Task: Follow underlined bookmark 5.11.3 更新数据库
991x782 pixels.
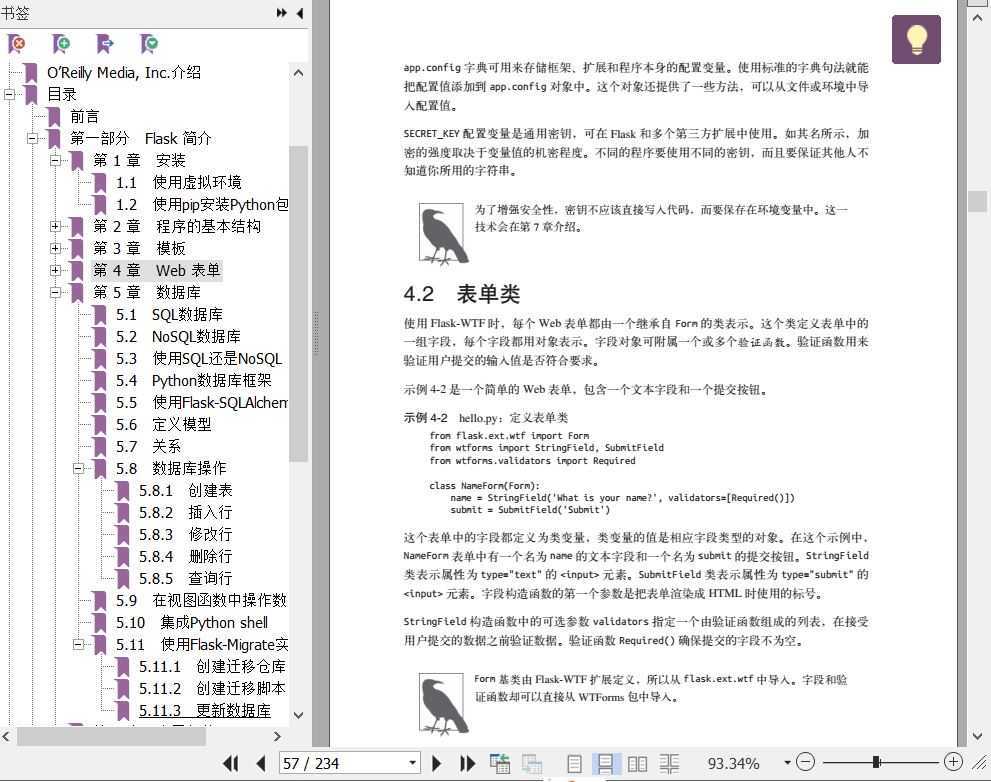Action: click(x=205, y=711)
